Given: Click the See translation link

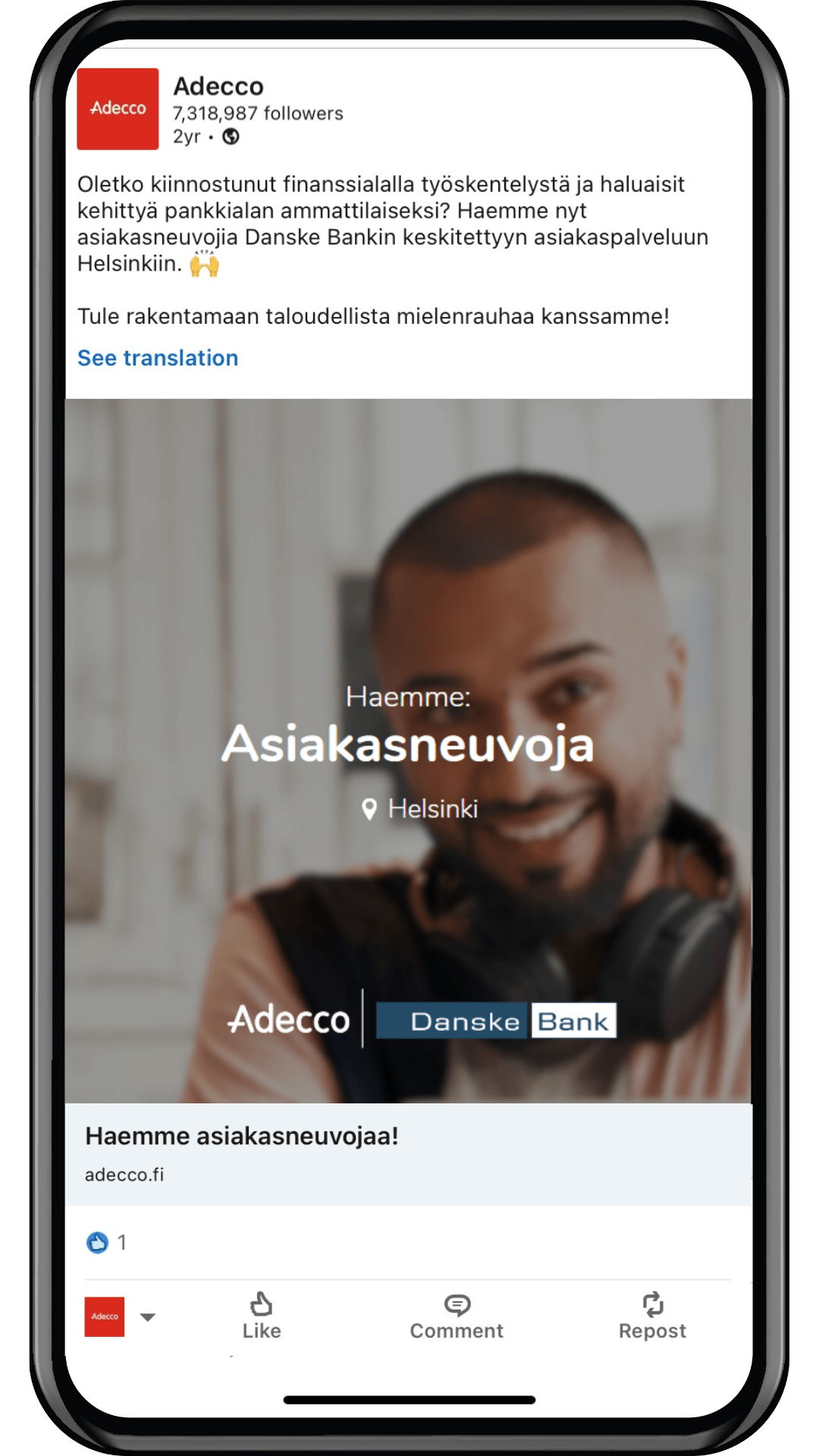Looking at the screenshot, I should tap(158, 358).
